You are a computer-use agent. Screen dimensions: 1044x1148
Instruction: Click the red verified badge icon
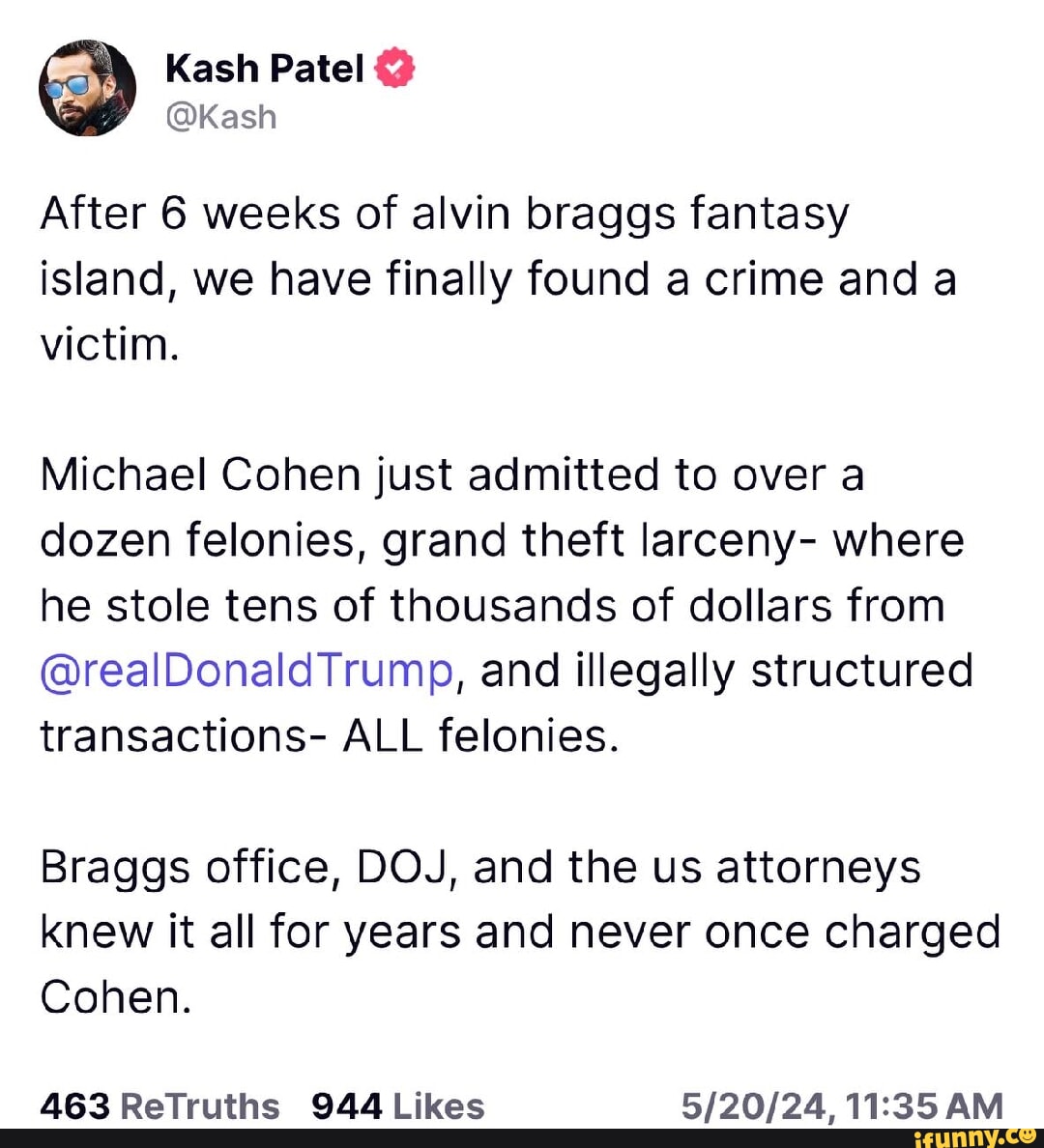tap(394, 69)
